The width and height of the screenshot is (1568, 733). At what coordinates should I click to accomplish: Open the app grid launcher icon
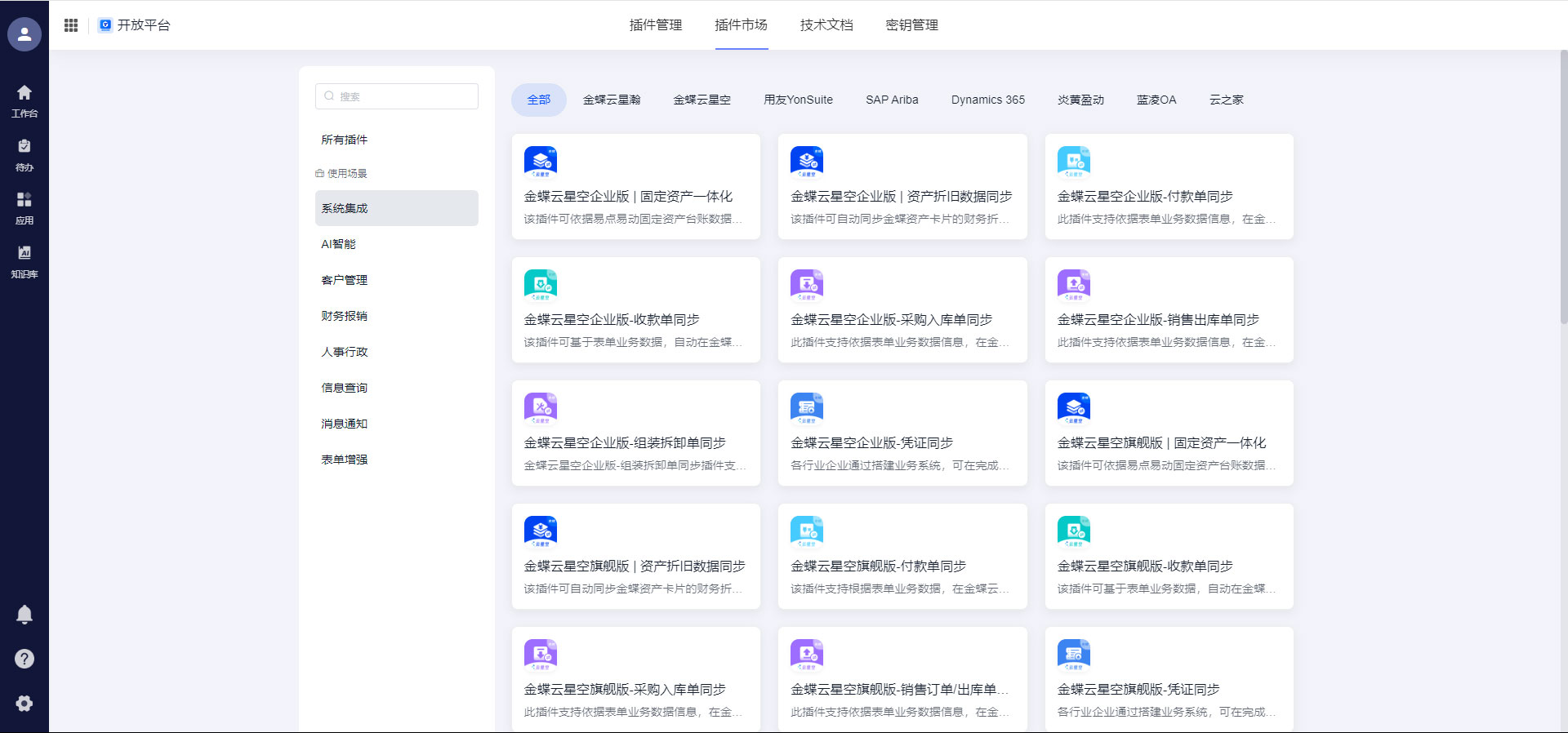(71, 25)
